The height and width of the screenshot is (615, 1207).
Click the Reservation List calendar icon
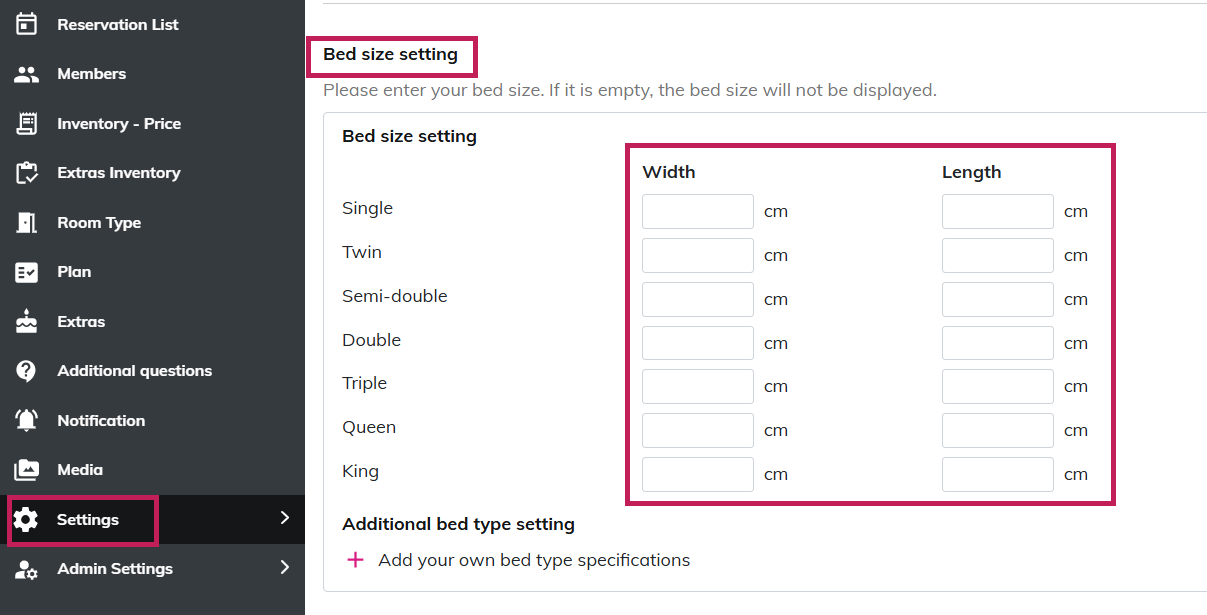tap(27, 24)
